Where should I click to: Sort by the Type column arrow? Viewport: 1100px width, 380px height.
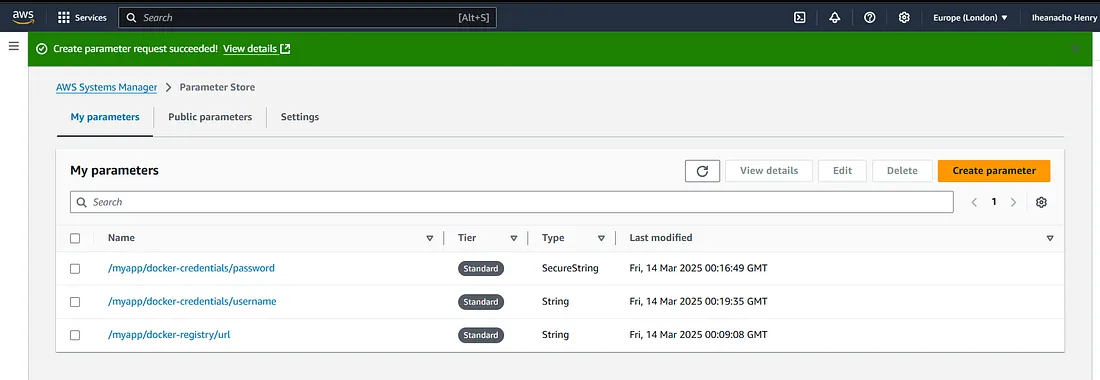(x=601, y=238)
